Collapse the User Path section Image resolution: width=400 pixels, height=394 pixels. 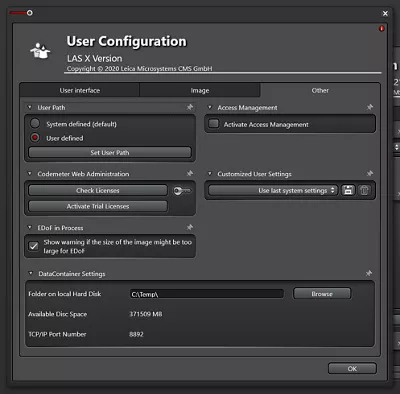tap(30, 108)
